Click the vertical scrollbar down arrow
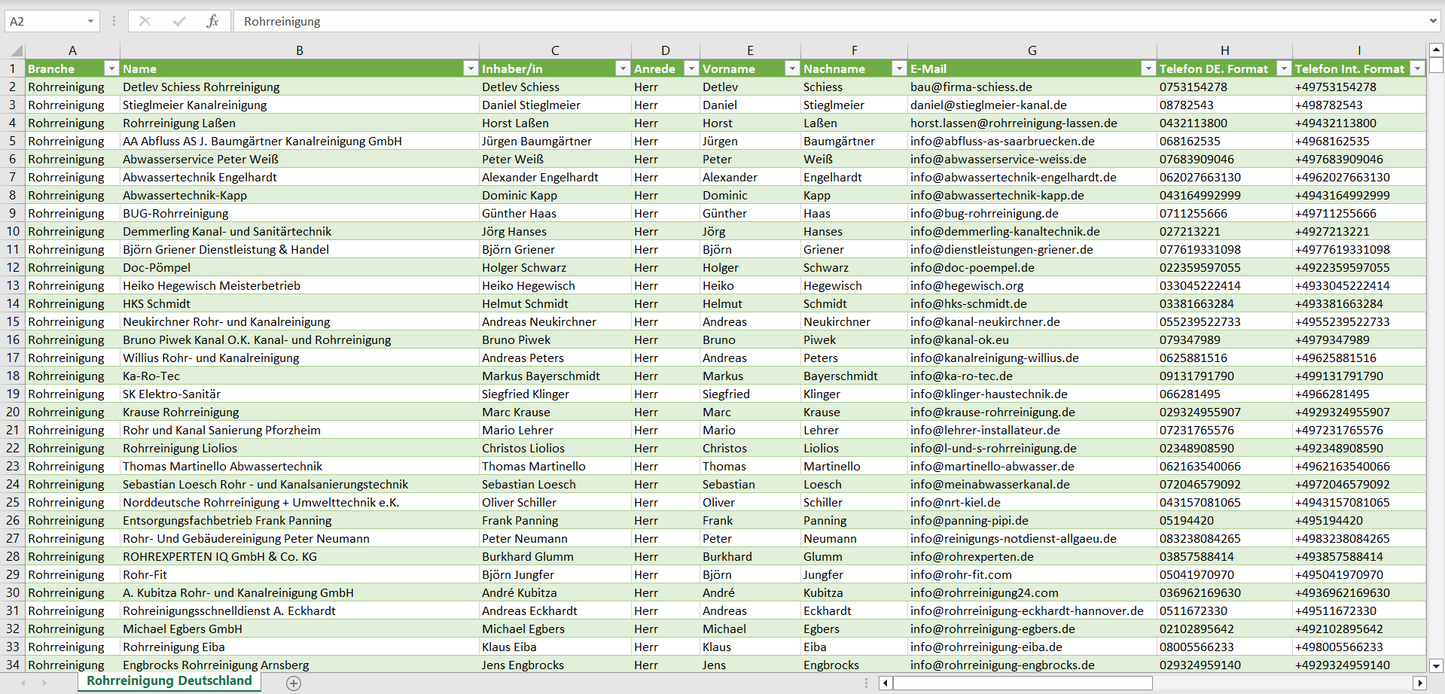Viewport: 1445px width, 694px height. tap(1436, 664)
